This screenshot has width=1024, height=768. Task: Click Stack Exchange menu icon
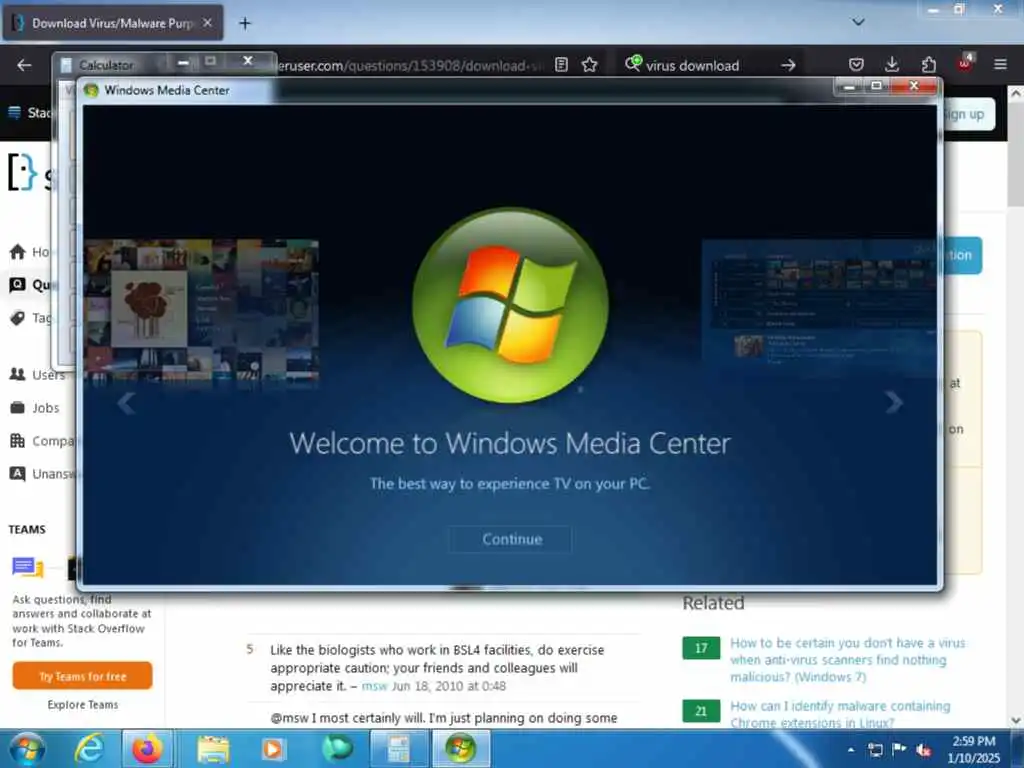pos(14,113)
